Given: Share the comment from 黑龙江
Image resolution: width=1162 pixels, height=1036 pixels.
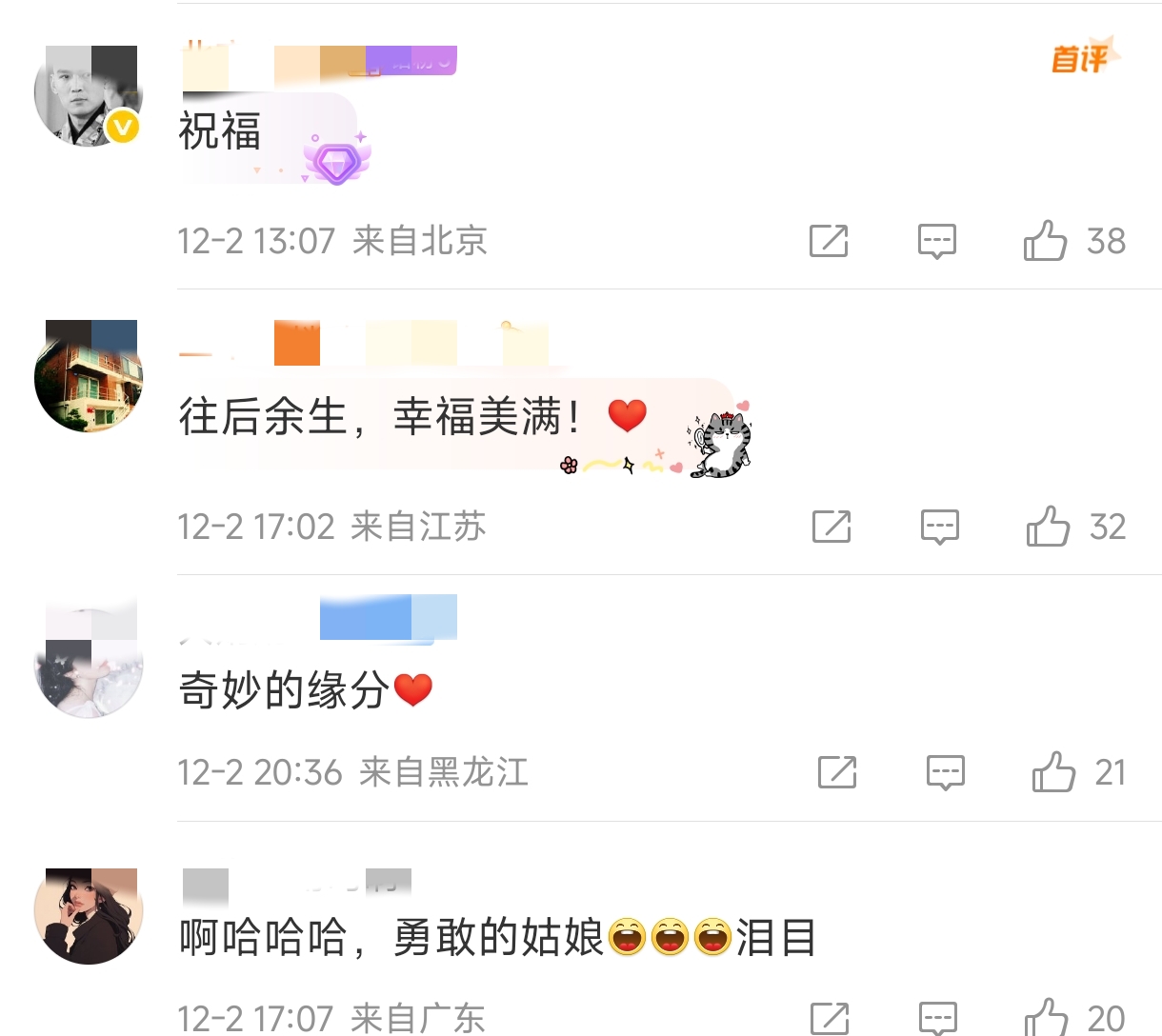Looking at the screenshot, I should pyautogui.click(x=837, y=772).
